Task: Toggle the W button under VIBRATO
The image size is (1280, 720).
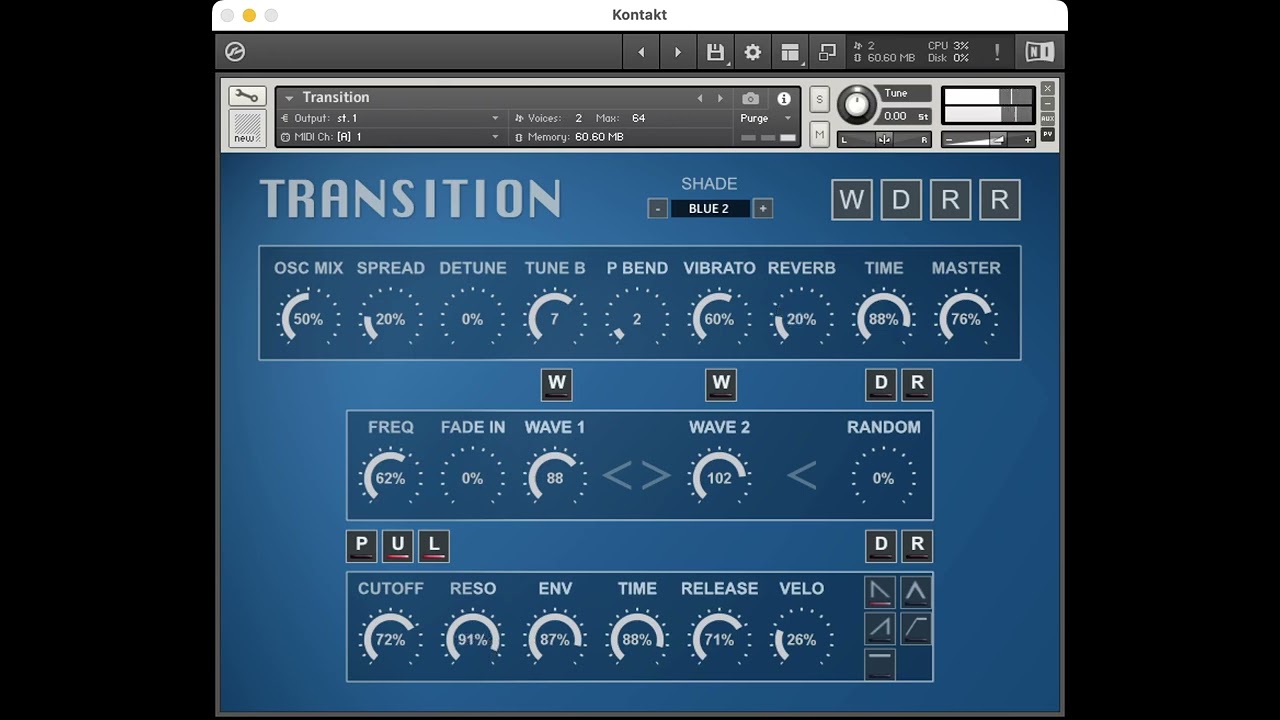Action: click(721, 384)
